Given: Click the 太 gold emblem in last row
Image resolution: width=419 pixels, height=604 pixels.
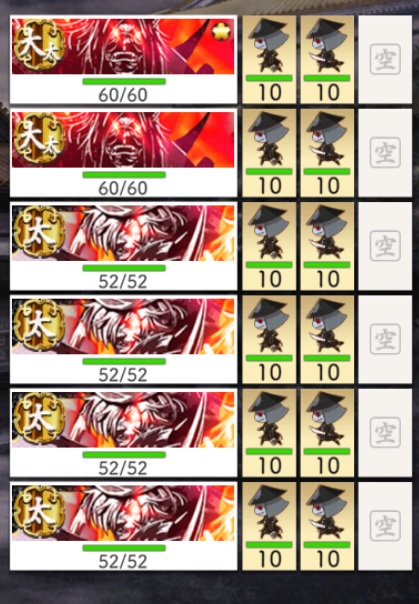Looking at the screenshot, I should (x=39, y=512).
